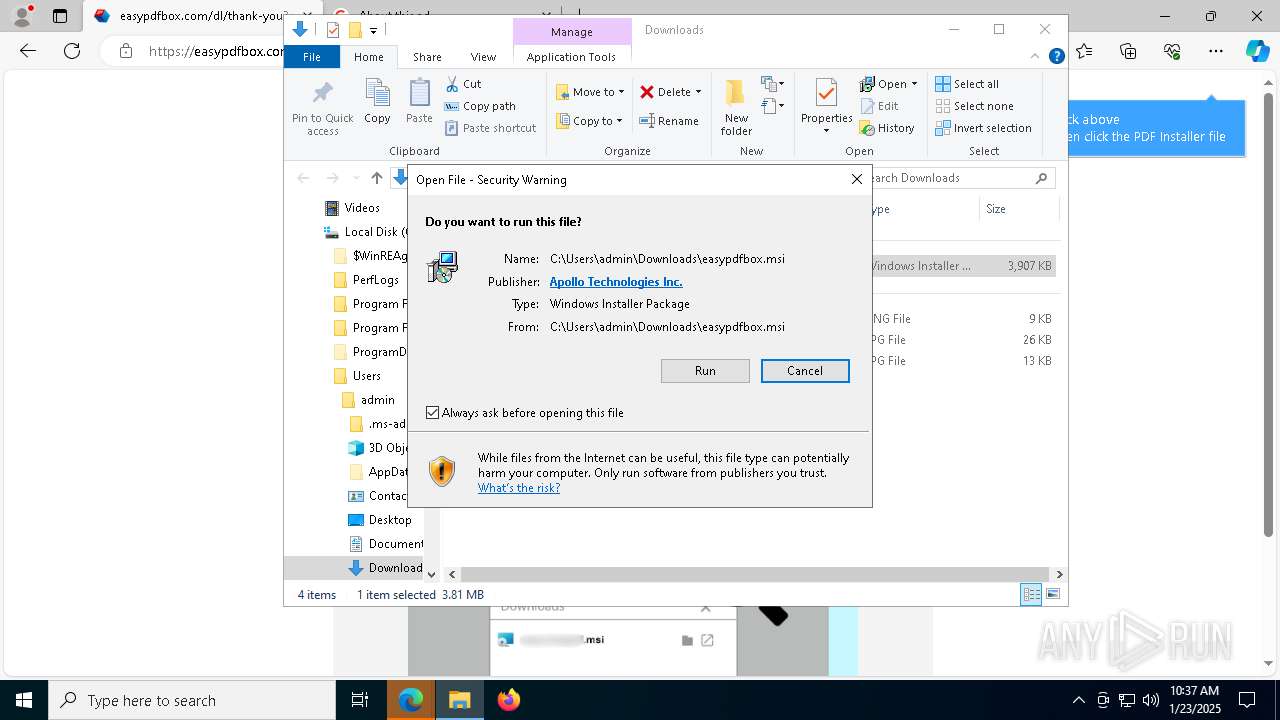This screenshot has width=1280, height=720.
Task: Uncheck Always ask before opening this file
Action: (x=432, y=412)
